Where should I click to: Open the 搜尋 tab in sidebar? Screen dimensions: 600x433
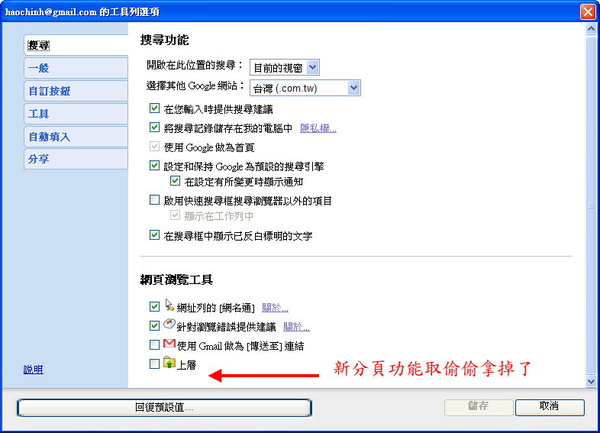pyautogui.click(x=76, y=46)
